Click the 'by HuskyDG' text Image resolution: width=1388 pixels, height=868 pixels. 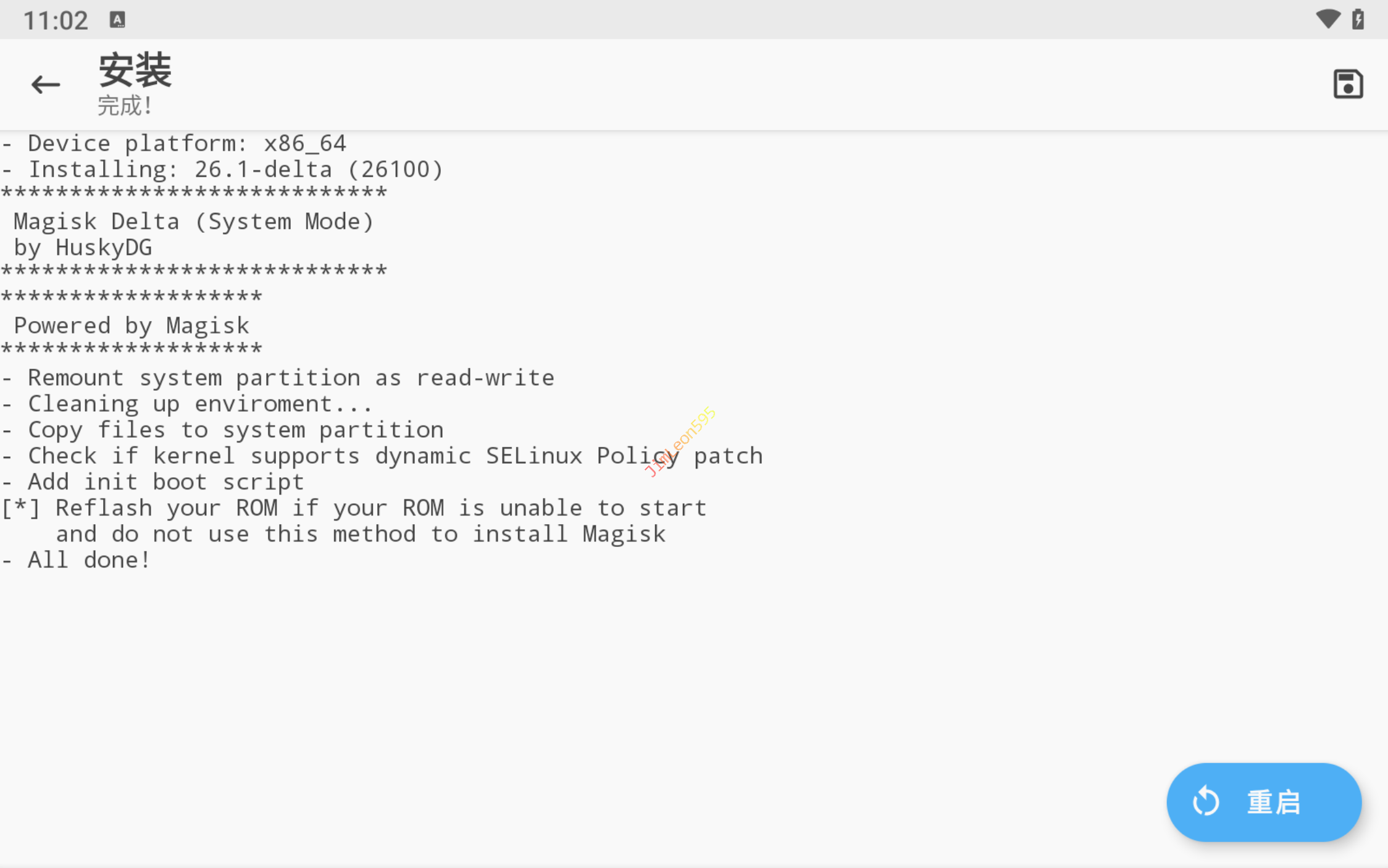83,248
